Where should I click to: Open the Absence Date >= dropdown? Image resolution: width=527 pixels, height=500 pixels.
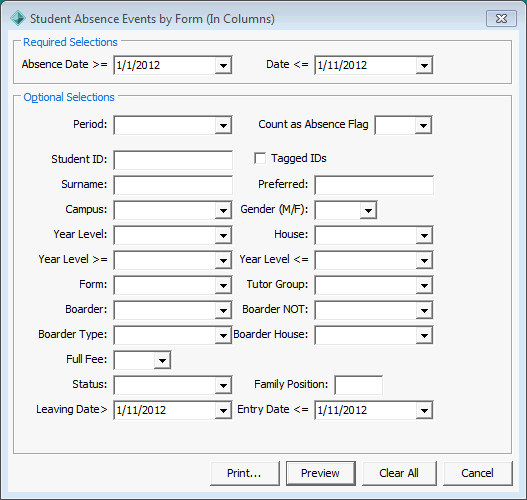(223, 65)
